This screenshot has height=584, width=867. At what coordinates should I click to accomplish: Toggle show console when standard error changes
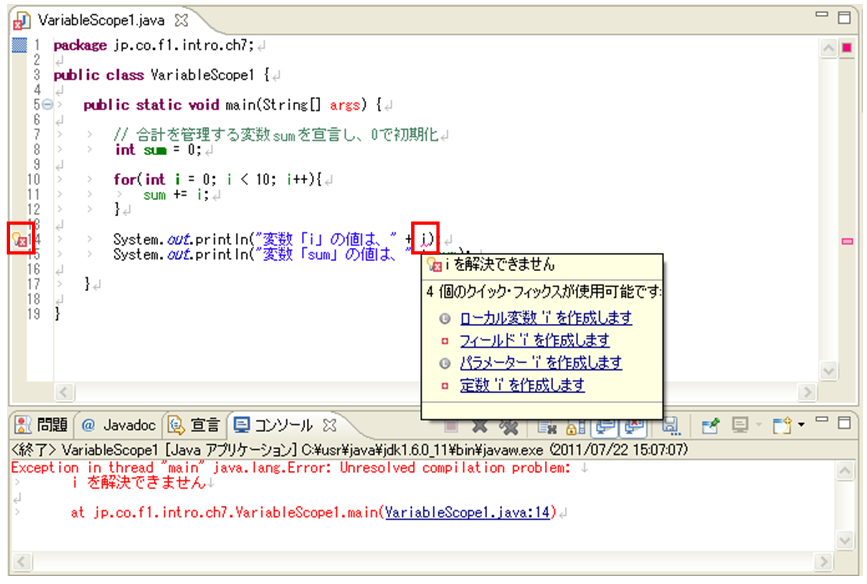[634, 426]
